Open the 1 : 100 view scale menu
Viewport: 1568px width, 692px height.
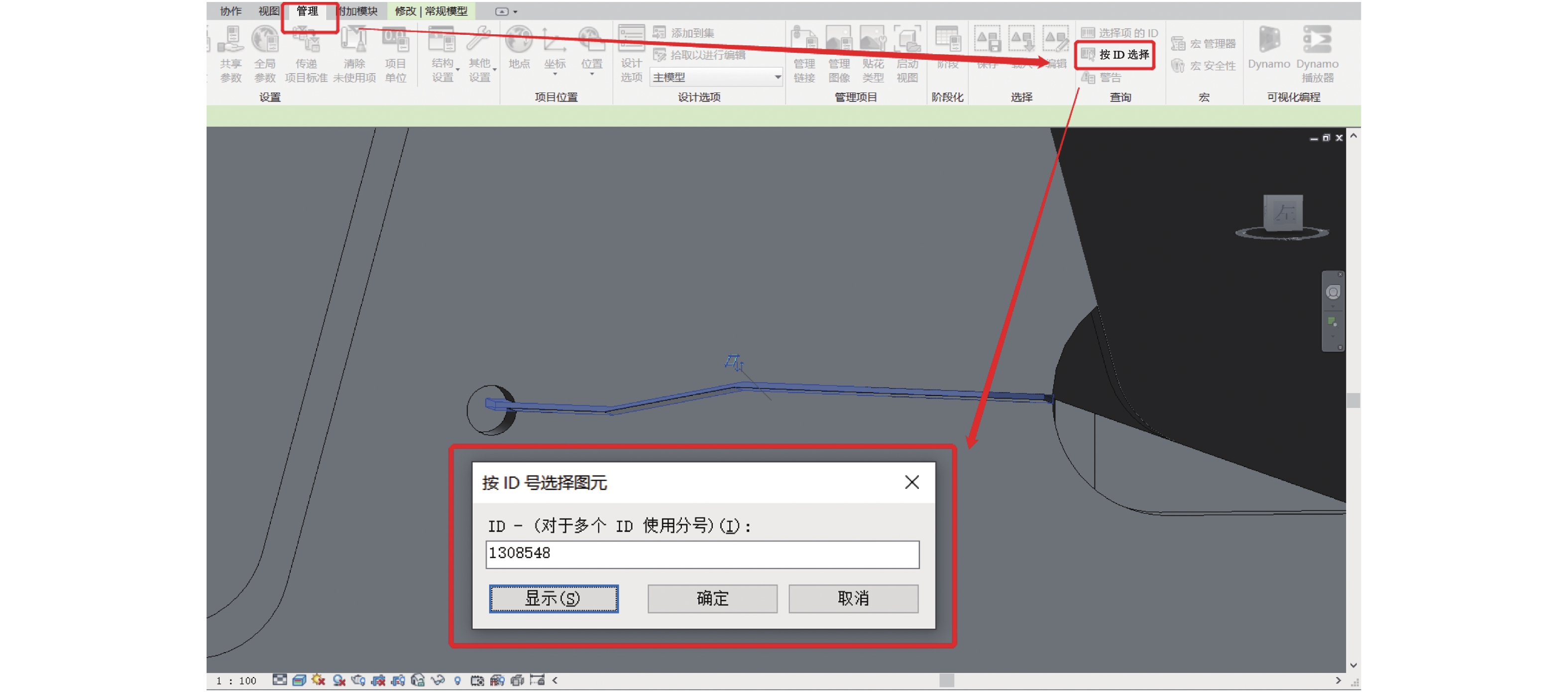click(x=236, y=681)
